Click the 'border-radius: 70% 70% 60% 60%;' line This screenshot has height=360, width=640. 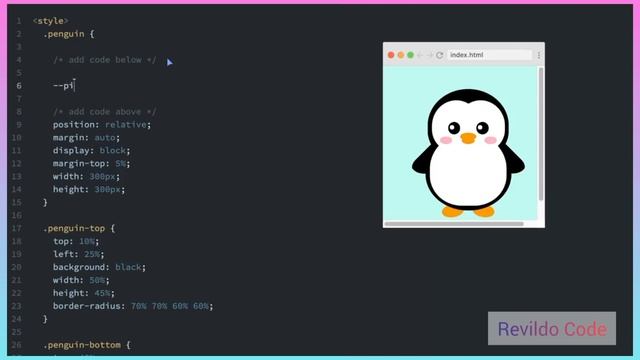[133, 306]
